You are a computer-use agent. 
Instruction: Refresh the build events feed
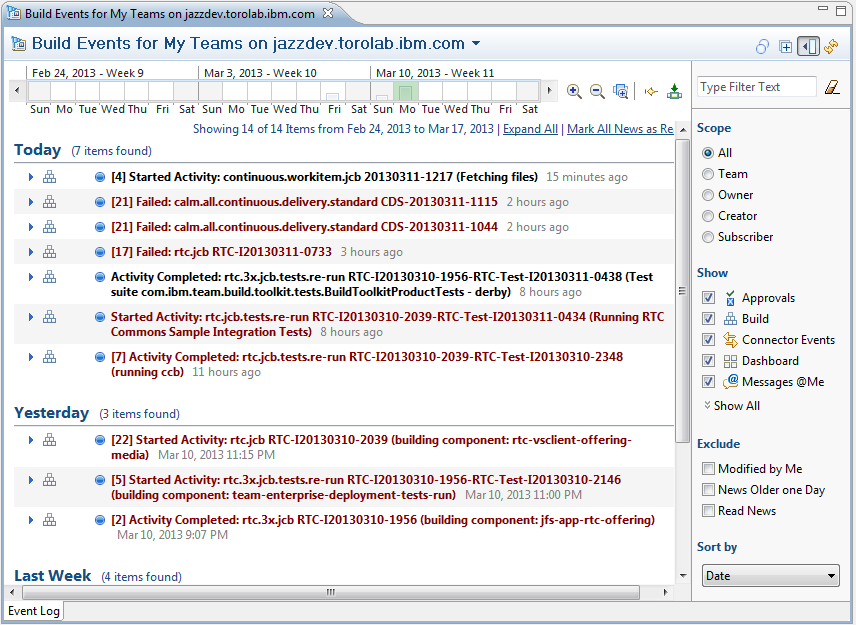831,46
